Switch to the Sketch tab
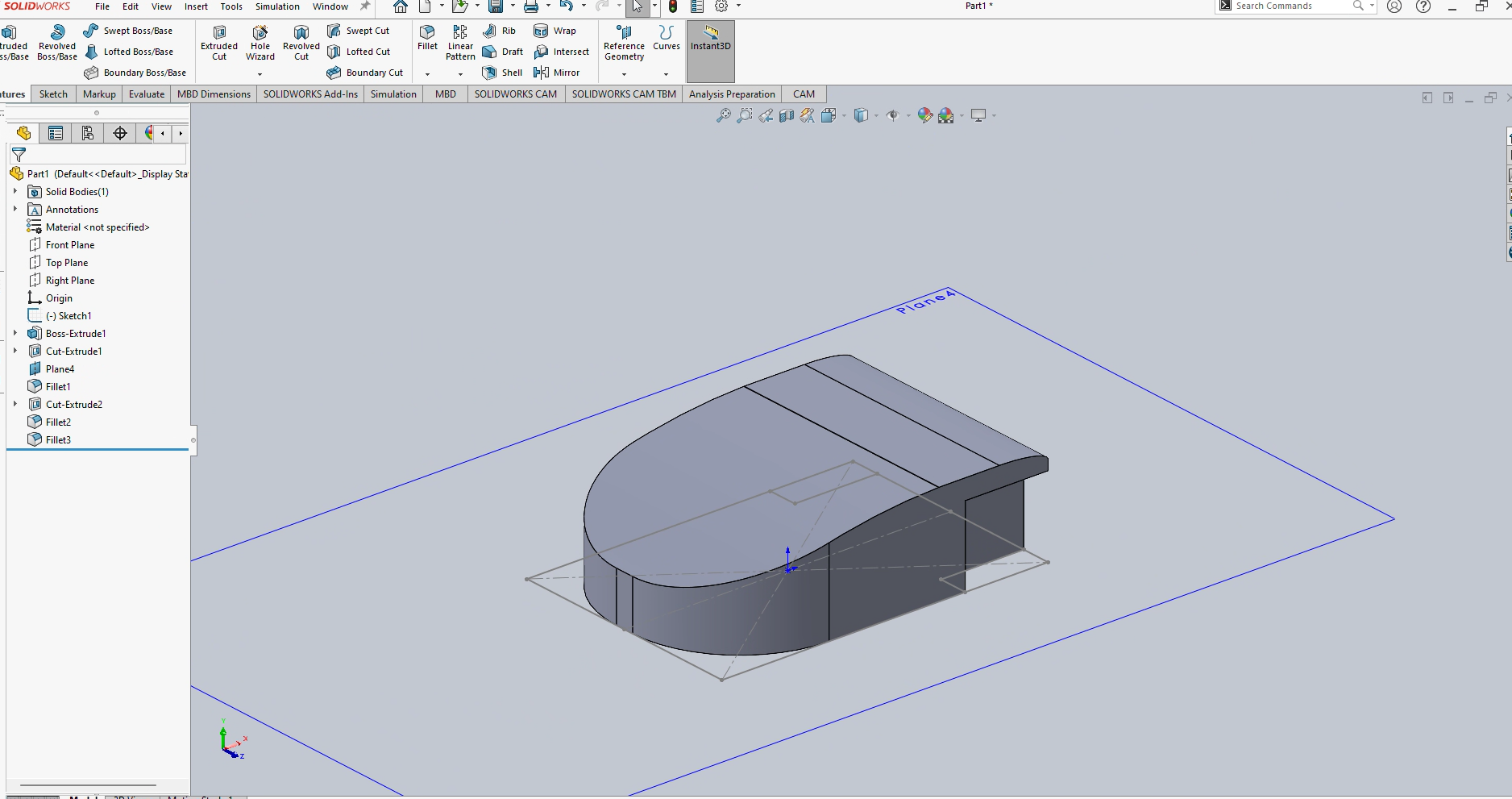 click(x=53, y=94)
